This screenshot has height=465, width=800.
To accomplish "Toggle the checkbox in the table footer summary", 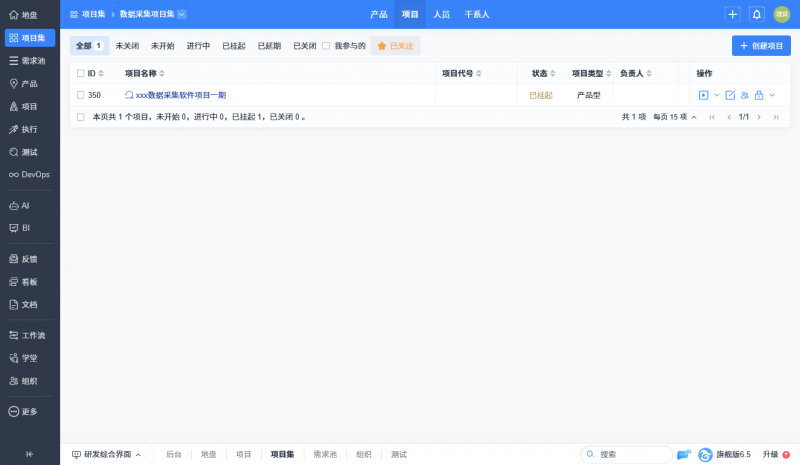I will (81, 117).
